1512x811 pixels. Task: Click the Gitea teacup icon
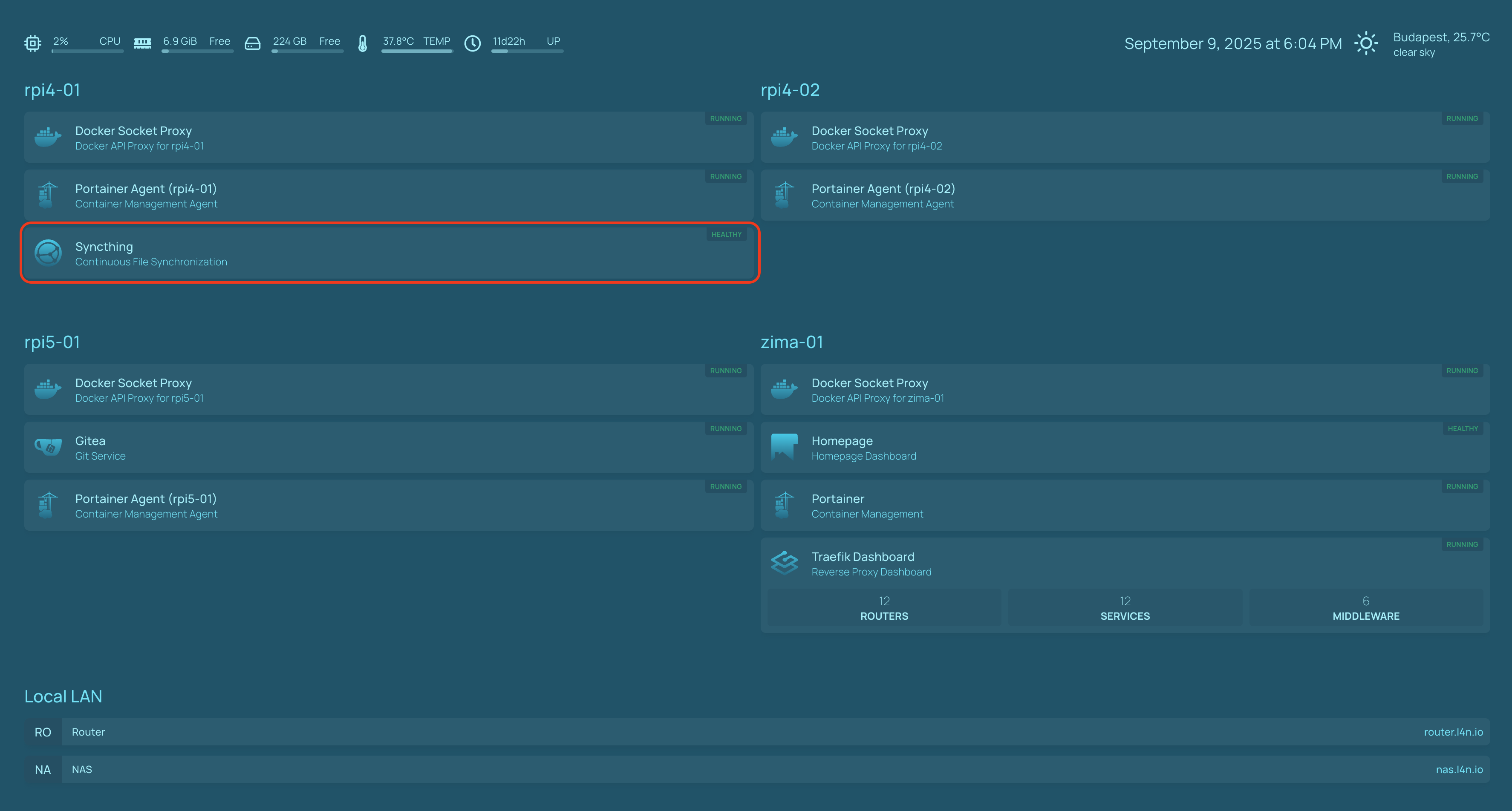48,447
